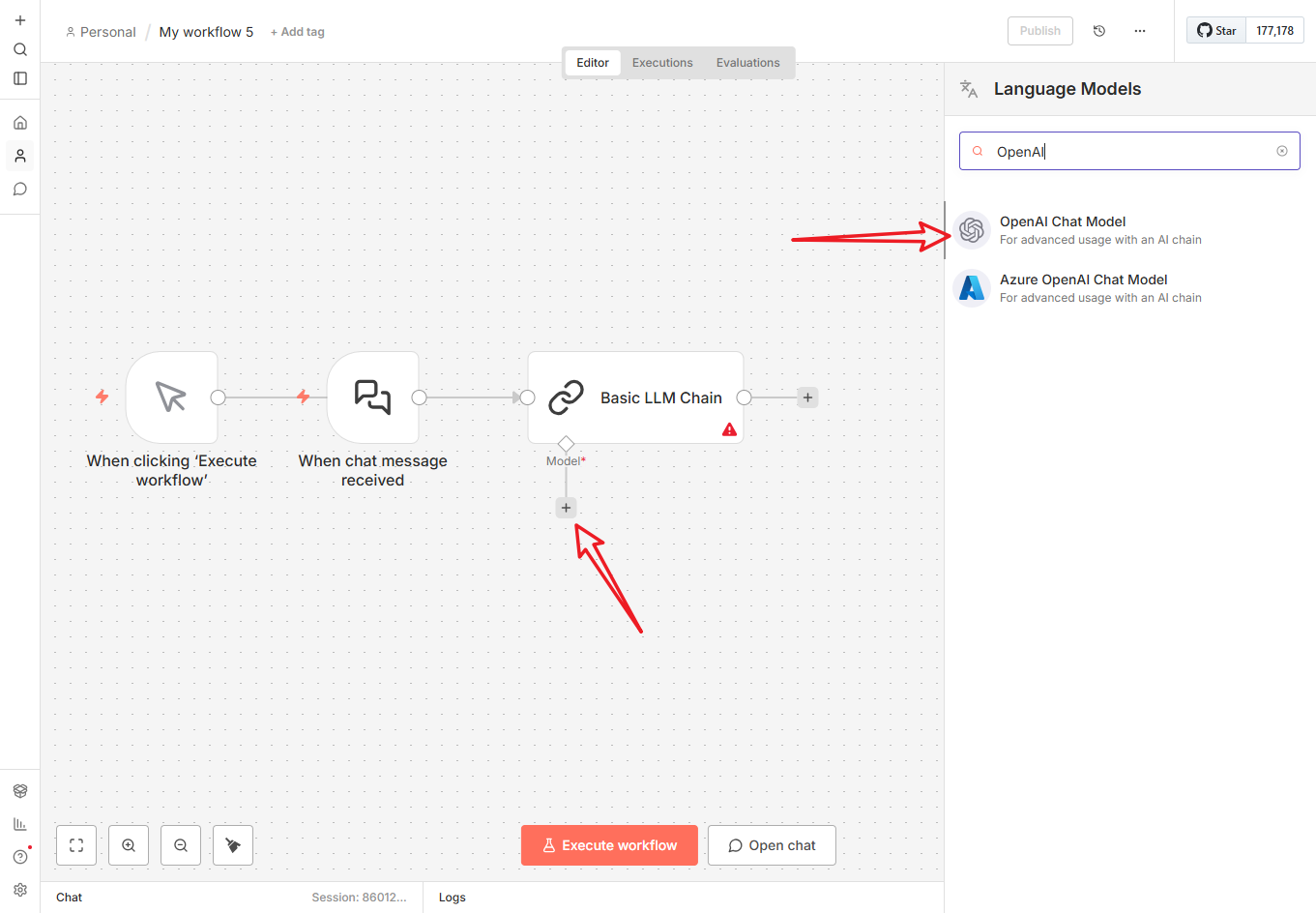
Task: Open the home overview icon
Action: tap(20, 123)
